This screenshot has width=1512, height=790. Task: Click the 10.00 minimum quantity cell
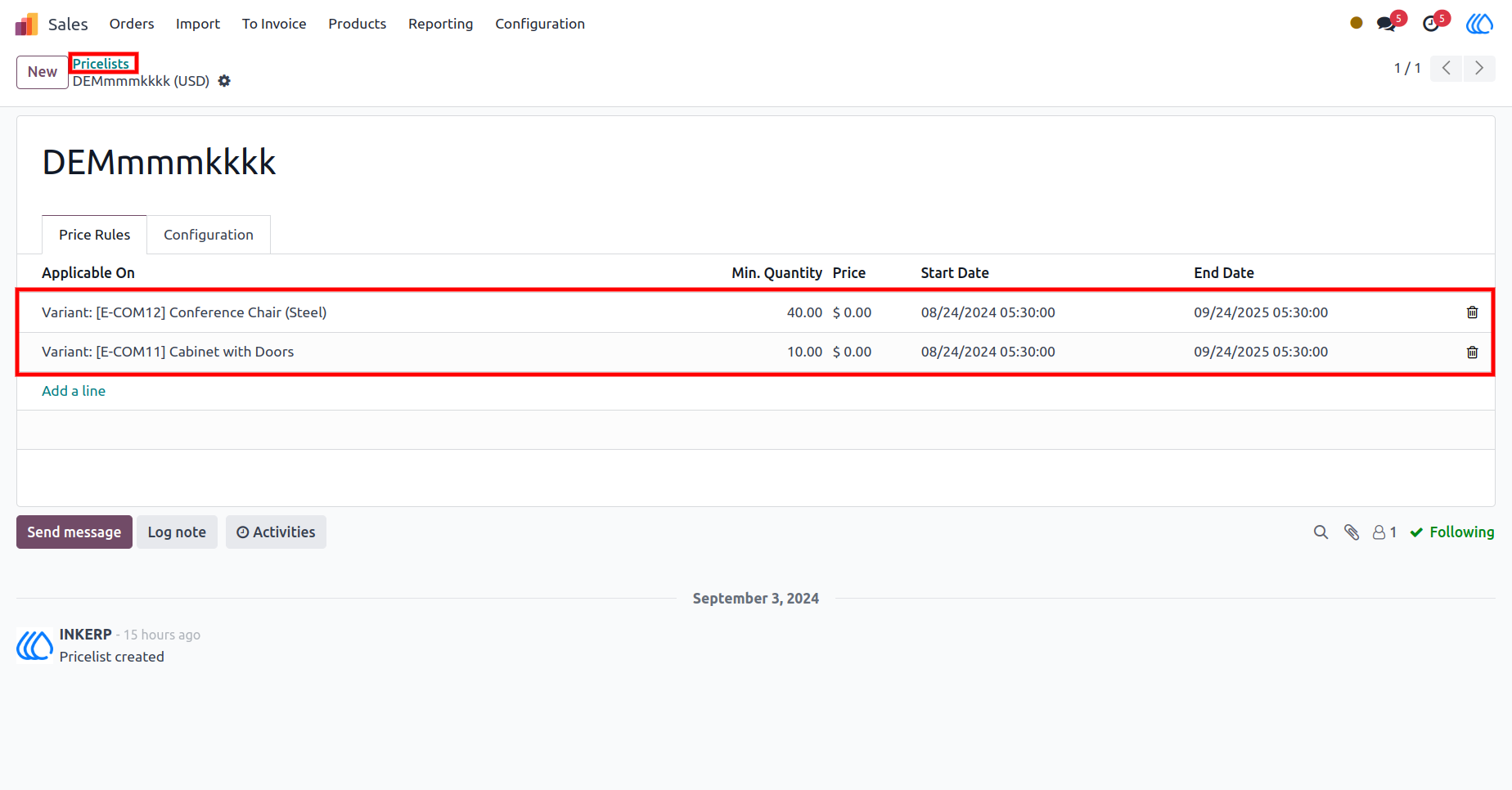coord(804,352)
